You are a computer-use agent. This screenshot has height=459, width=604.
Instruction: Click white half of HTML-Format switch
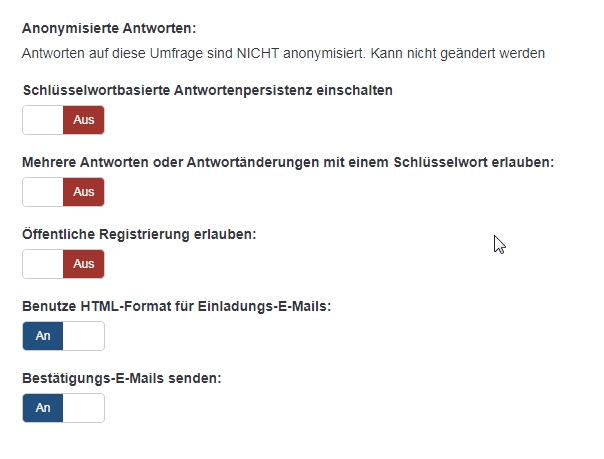(84, 336)
